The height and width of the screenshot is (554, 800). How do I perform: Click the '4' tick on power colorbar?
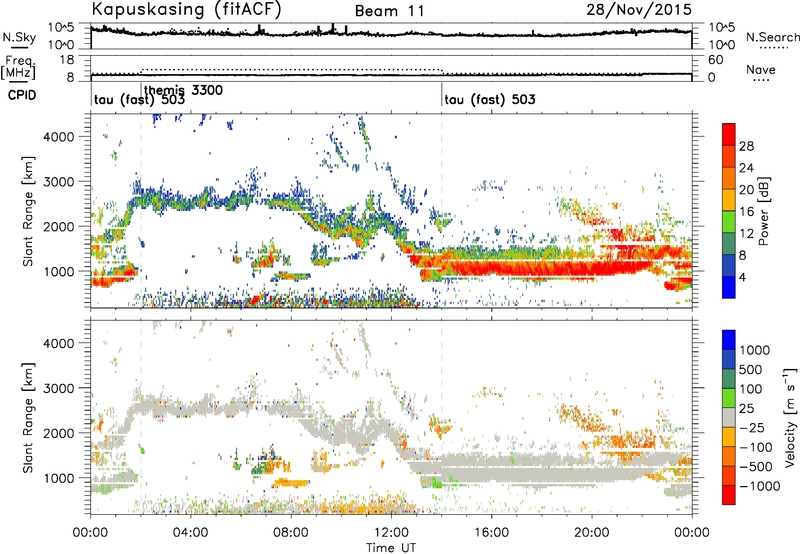742,277
